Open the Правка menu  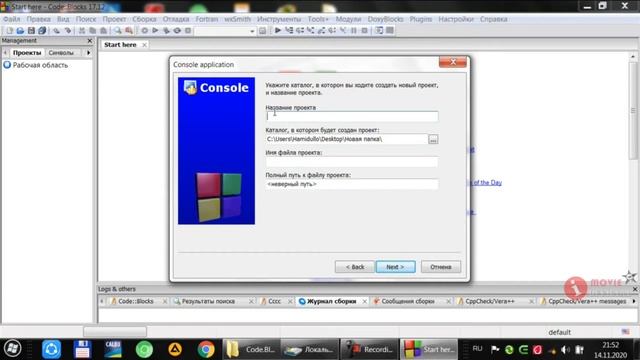[39, 19]
